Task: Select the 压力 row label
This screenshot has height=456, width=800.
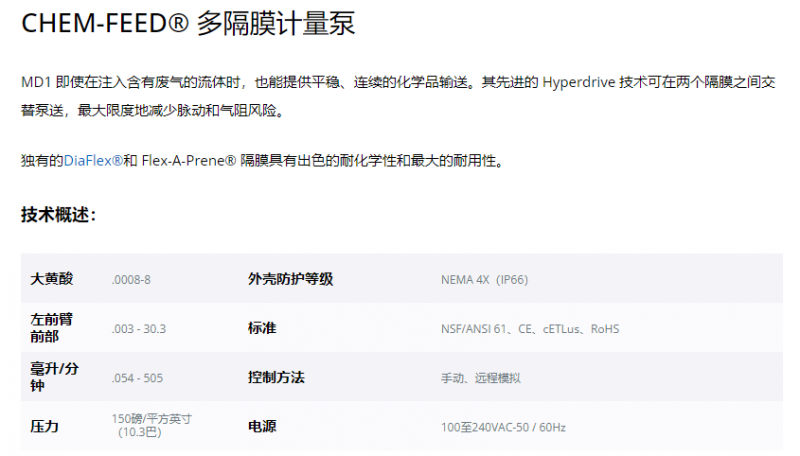Action: (45, 426)
